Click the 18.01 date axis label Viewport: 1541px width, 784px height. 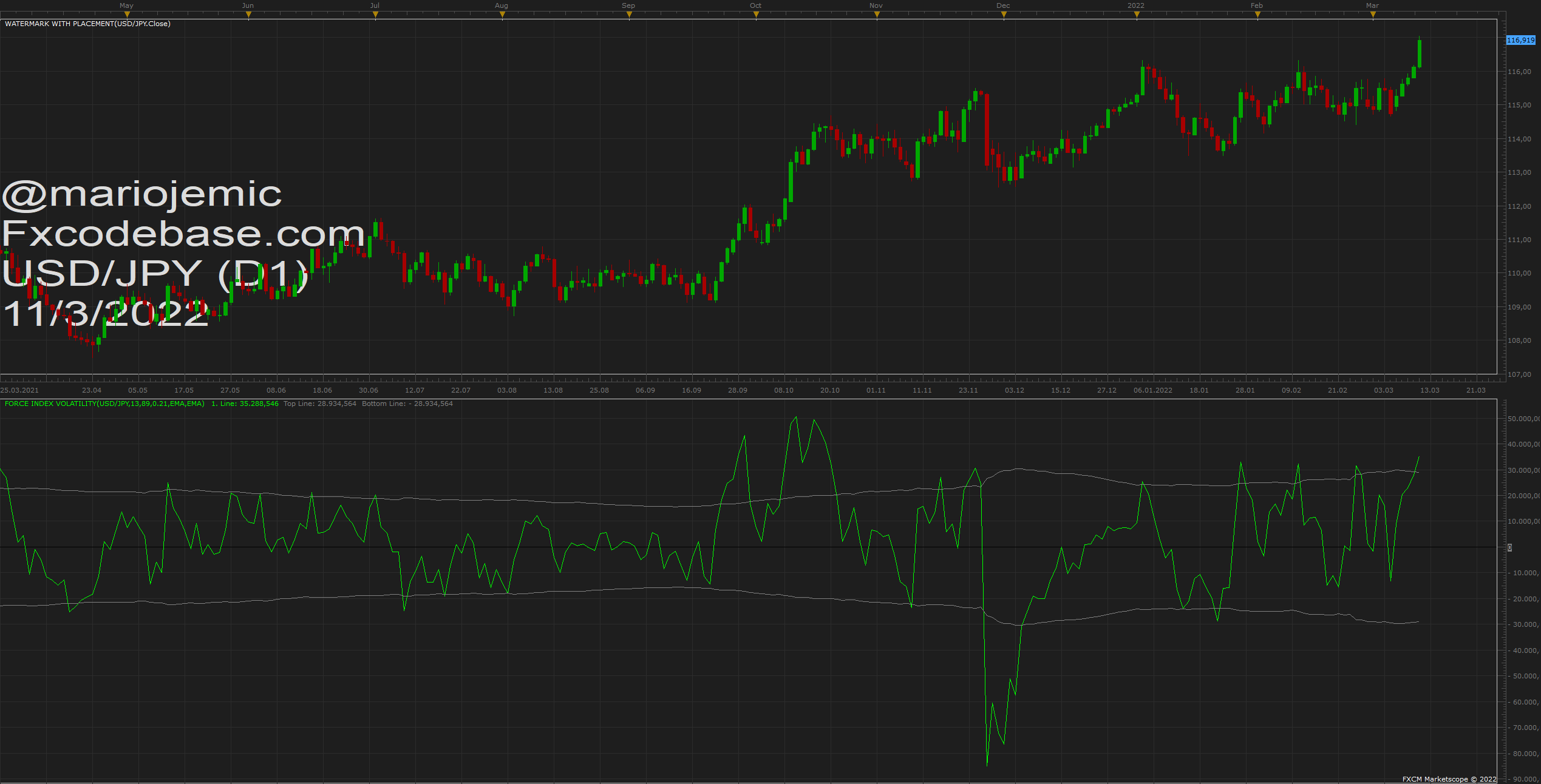tap(1199, 390)
